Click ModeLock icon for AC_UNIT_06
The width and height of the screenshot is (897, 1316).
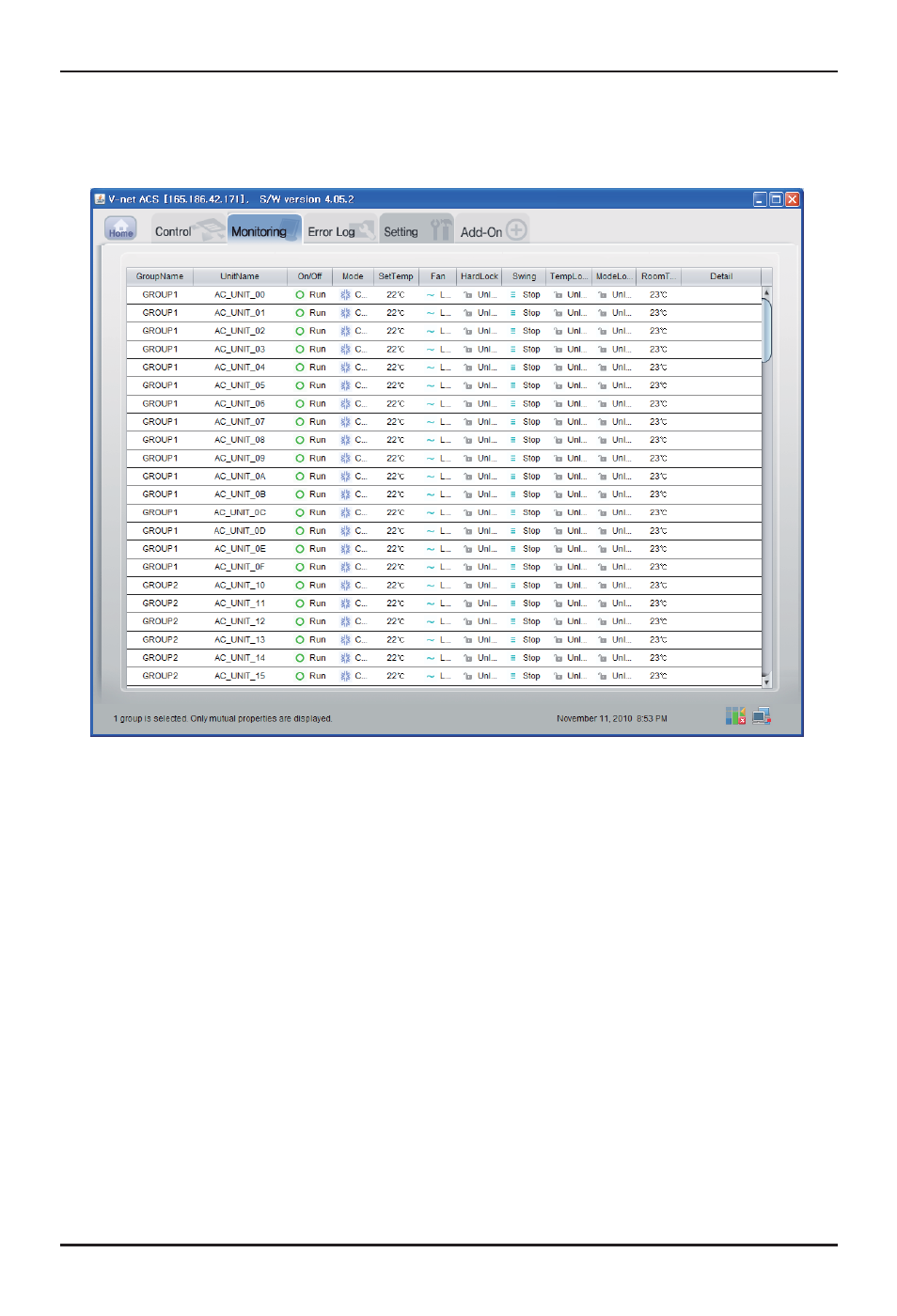point(603,404)
